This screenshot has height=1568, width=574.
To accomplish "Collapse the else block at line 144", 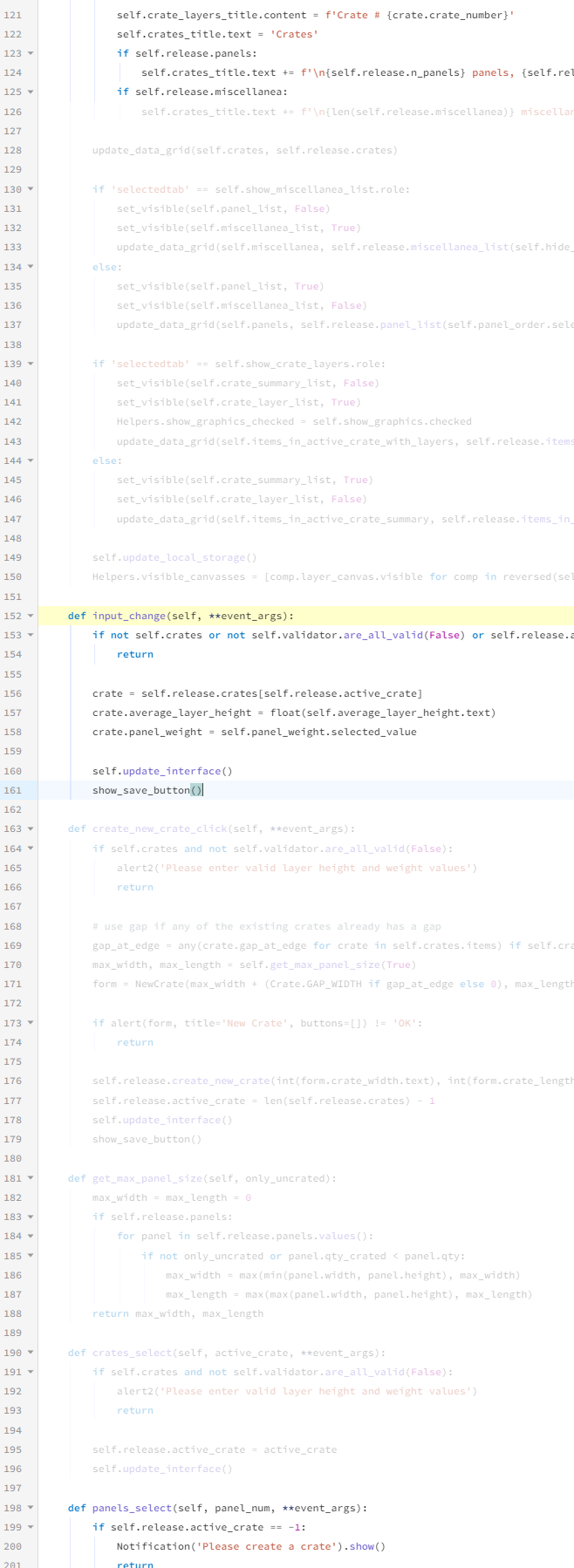I will 31,460.
